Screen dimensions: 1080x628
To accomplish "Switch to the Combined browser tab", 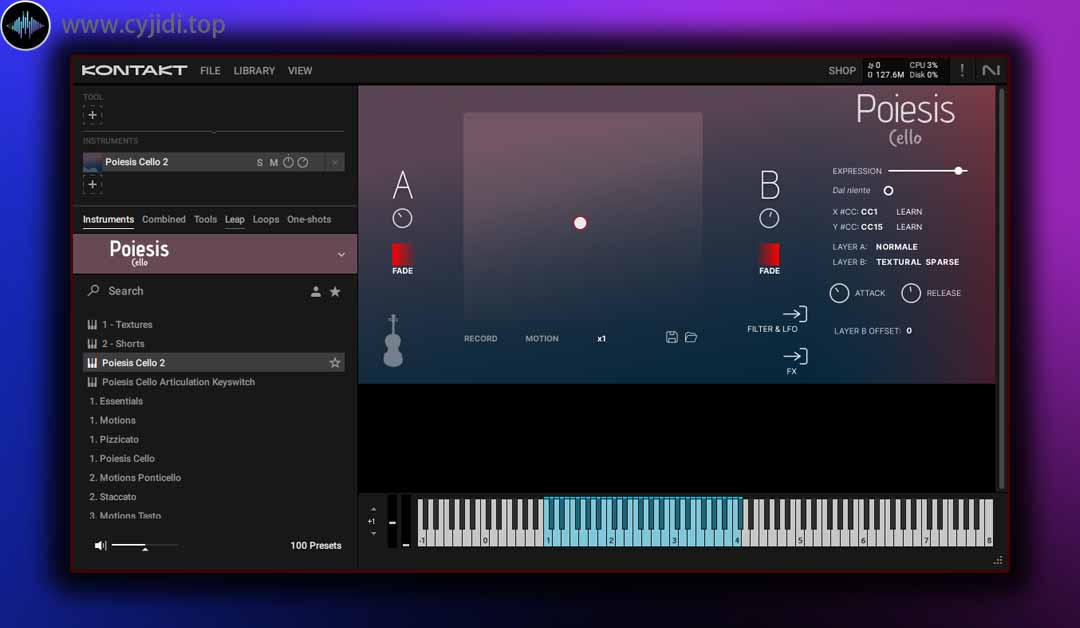I will click(164, 219).
